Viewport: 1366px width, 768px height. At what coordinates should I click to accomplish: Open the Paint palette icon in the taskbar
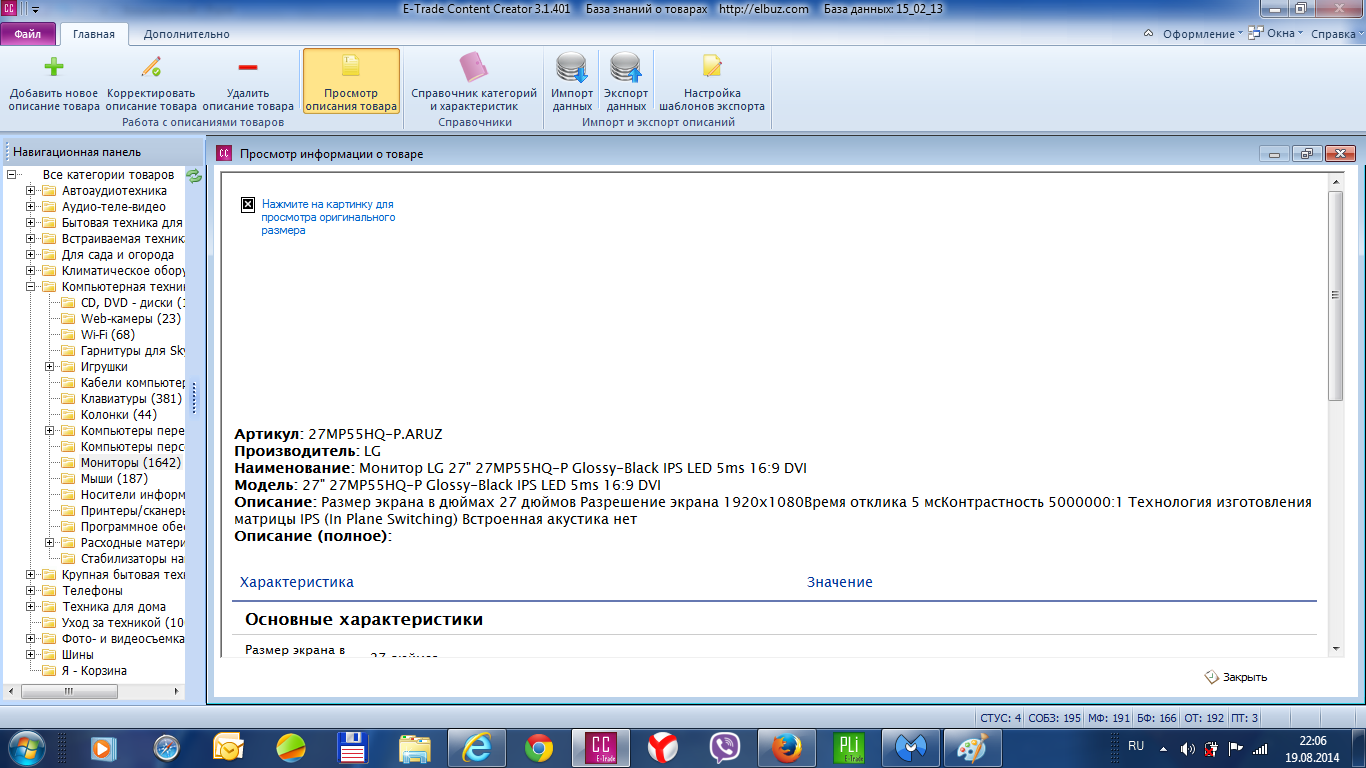973,748
